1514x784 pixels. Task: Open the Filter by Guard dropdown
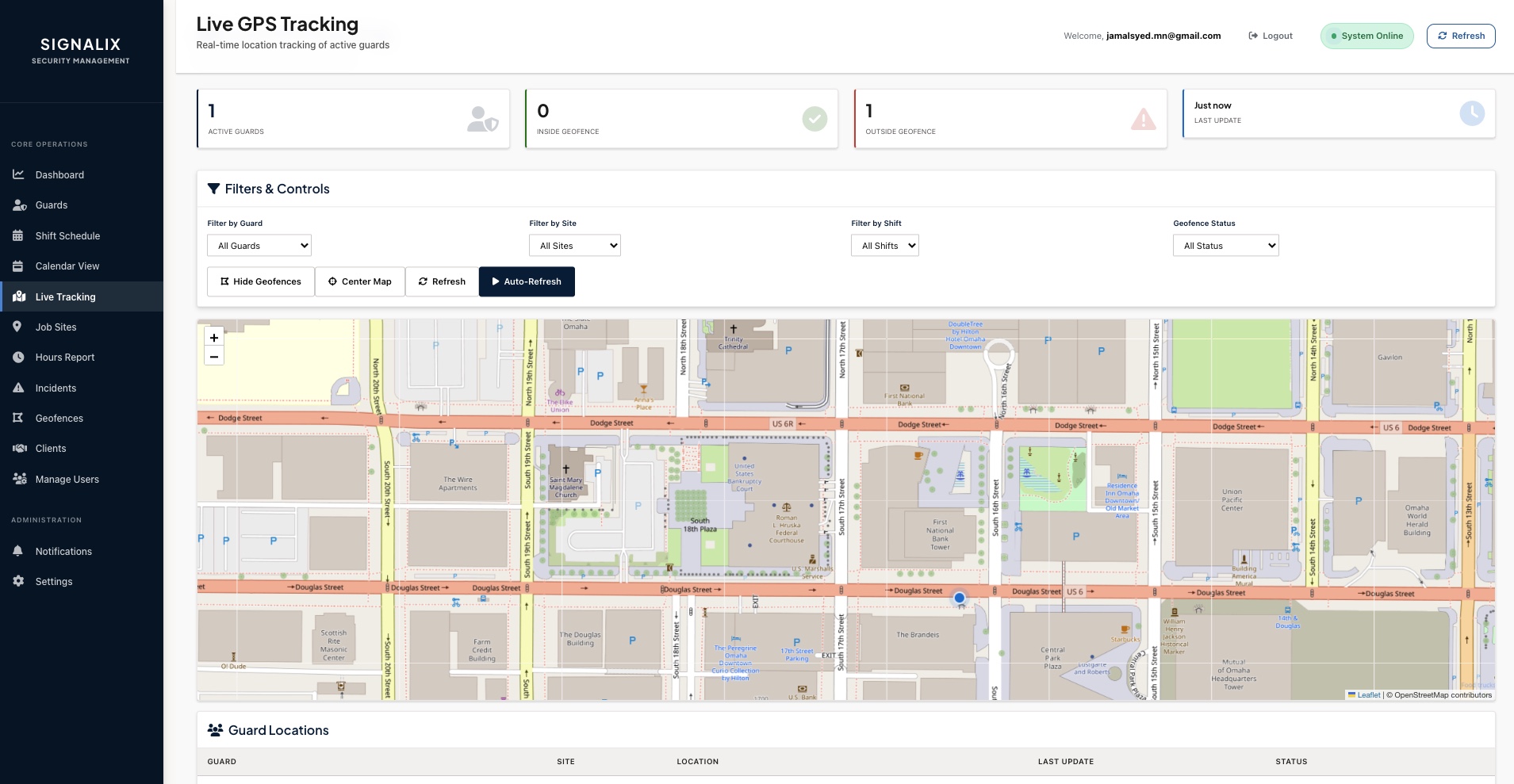pyautogui.click(x=259, y=245)
